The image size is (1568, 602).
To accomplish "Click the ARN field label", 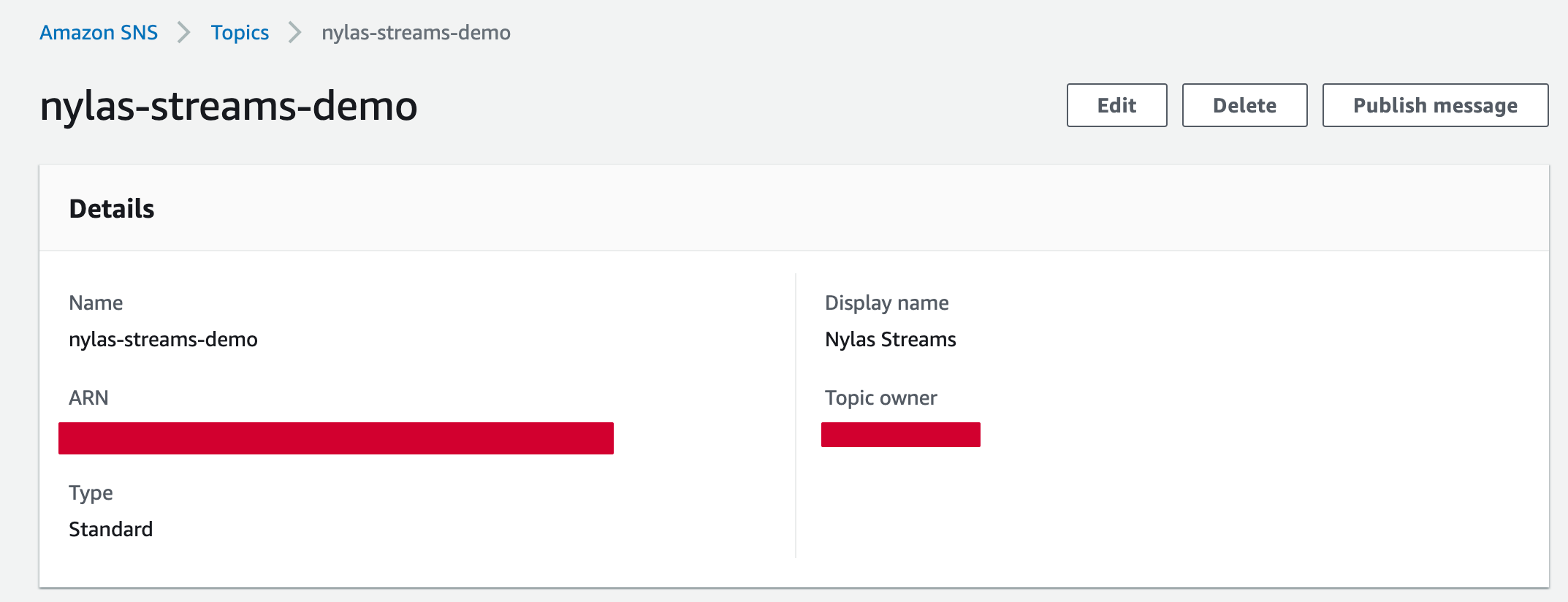I will coord(88,397).
